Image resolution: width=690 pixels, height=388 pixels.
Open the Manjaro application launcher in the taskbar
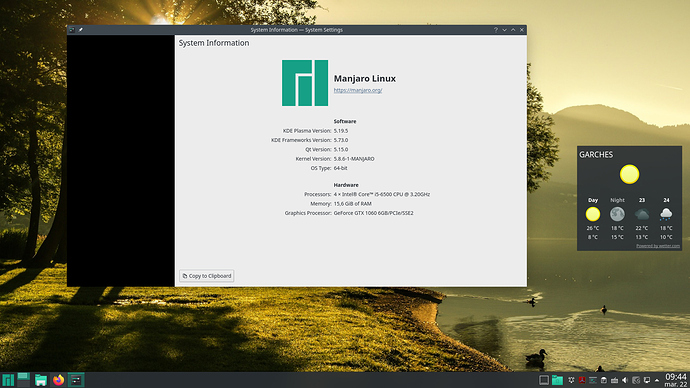click(8, 380)
